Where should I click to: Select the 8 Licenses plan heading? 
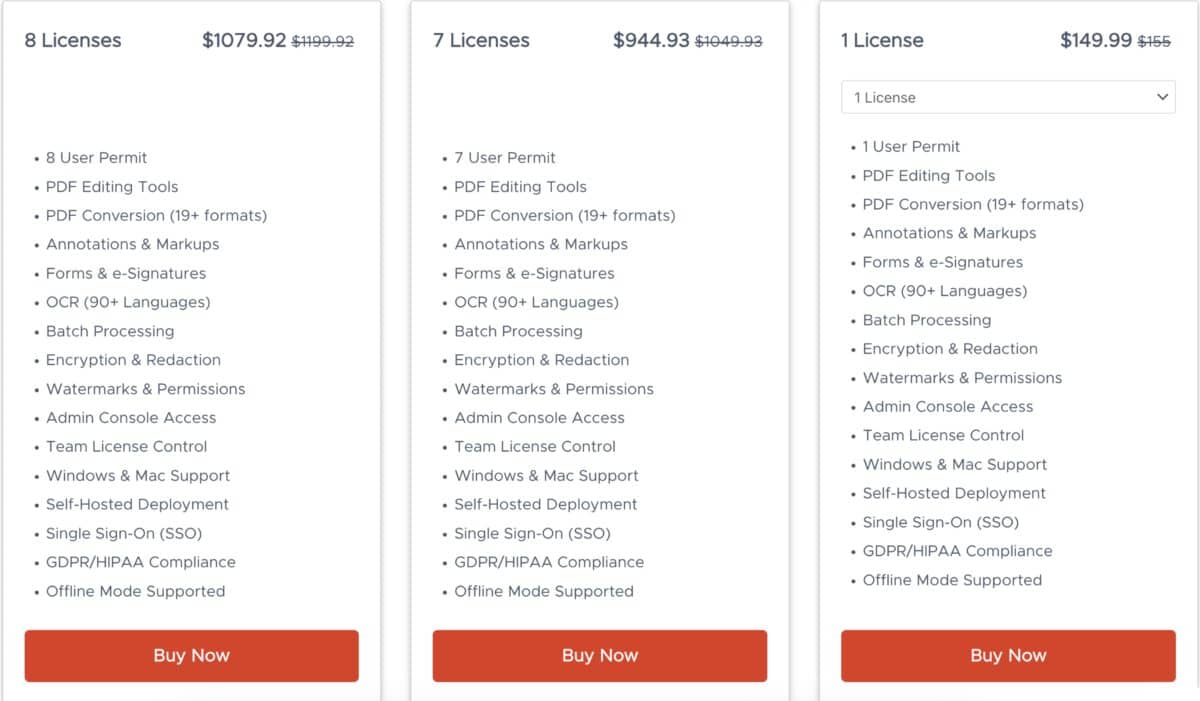point(71,40)
